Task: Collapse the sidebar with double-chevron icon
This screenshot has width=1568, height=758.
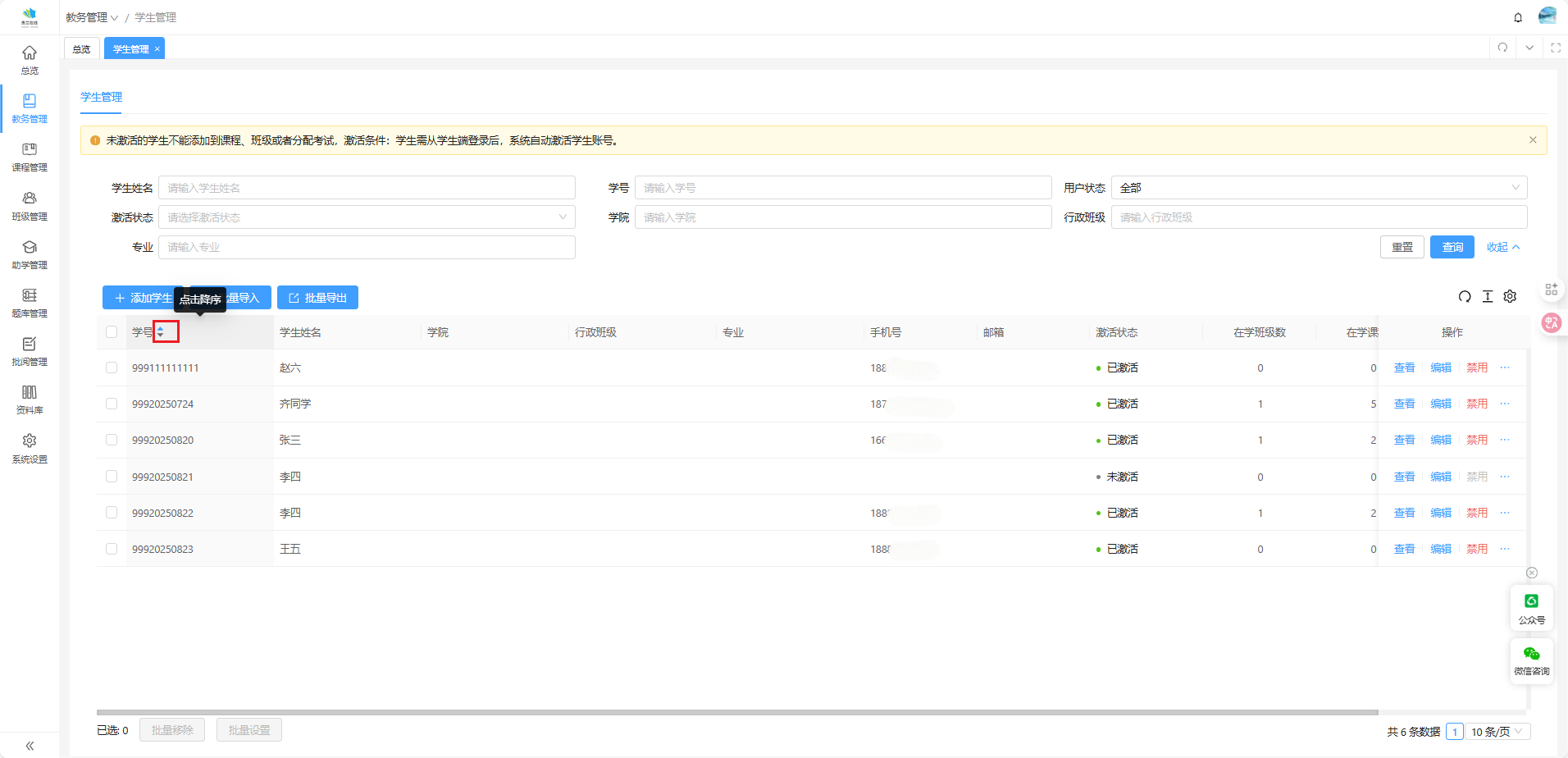Action: [x=30, y=746]
